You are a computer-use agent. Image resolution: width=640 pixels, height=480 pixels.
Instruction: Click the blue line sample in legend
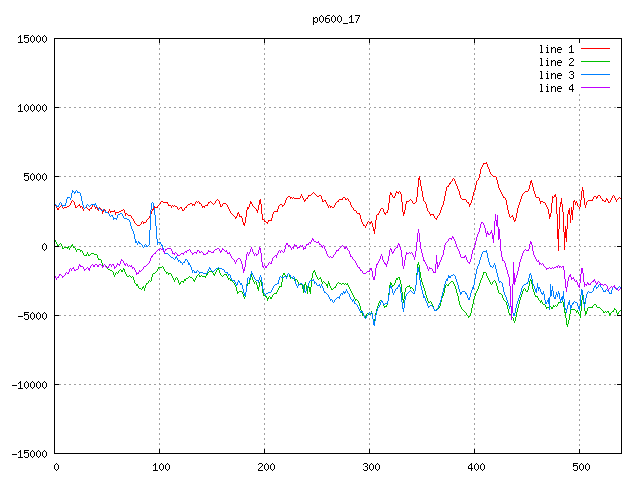(596, 75)
